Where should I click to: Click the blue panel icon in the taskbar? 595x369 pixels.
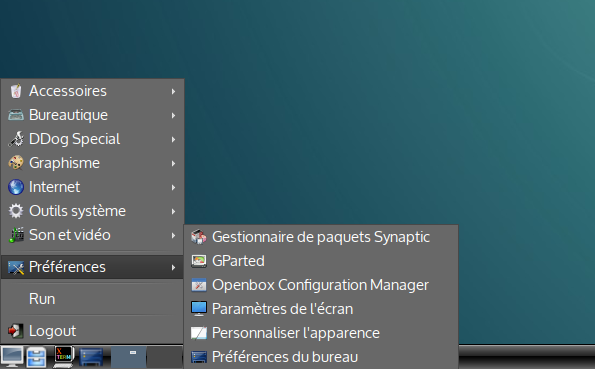coord(91,358)
